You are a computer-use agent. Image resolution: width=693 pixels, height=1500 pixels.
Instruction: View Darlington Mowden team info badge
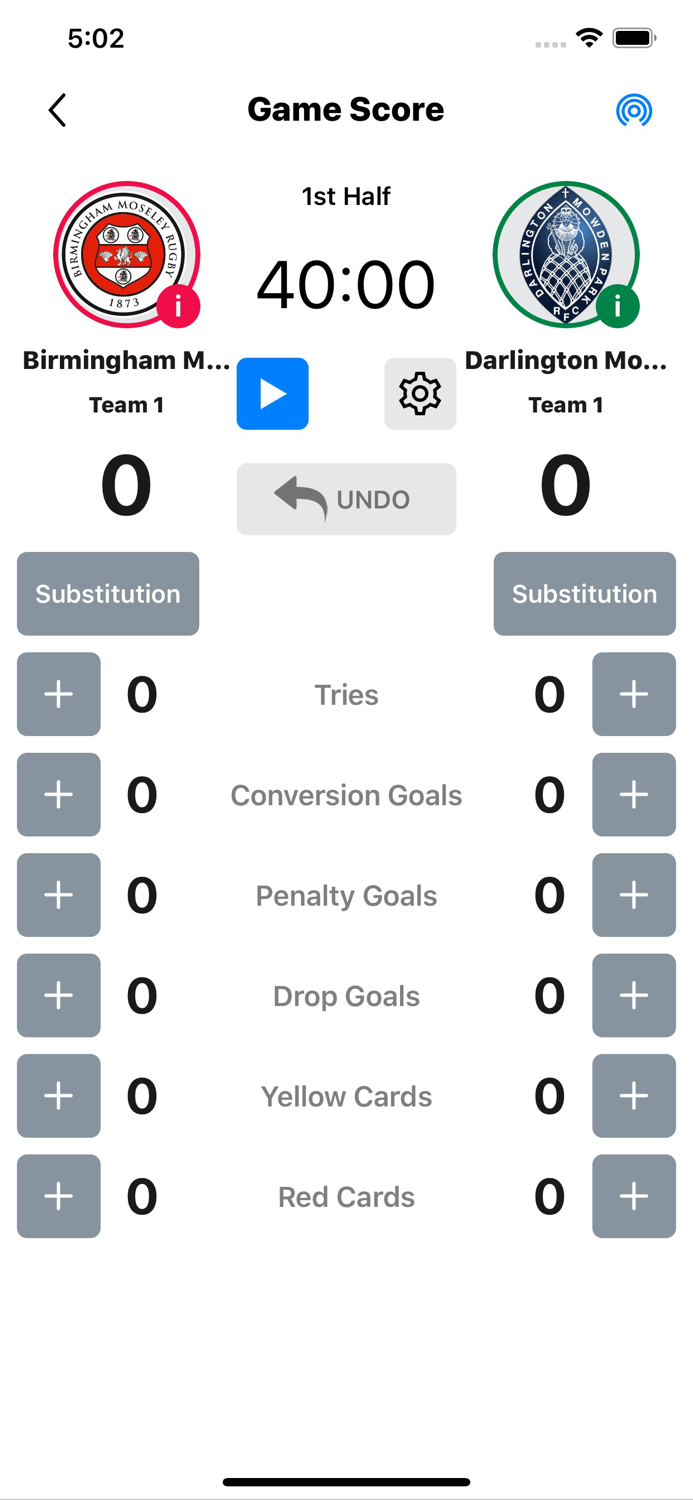[618, 305]
